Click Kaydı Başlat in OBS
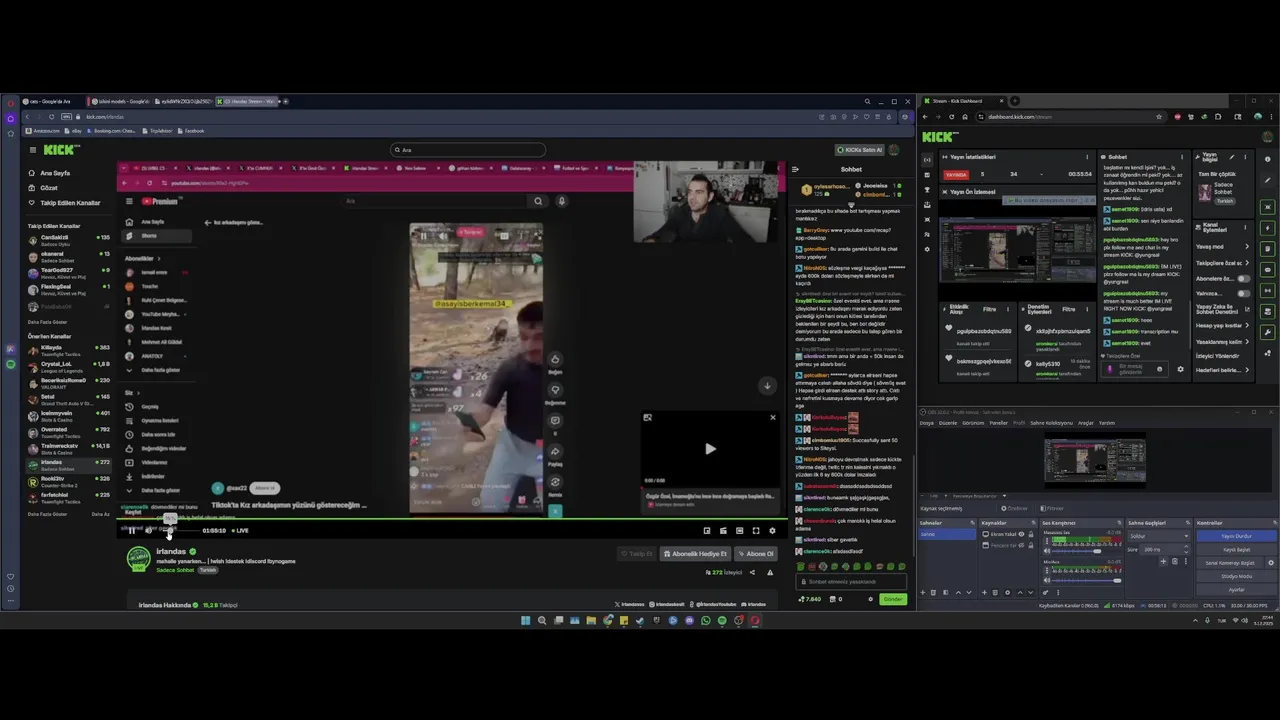The height and width of the screenshot is (720, 1280). tap(1237, 550)
